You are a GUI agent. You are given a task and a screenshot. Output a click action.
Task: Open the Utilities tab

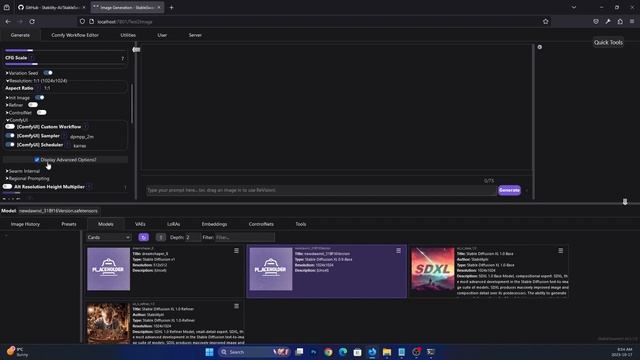pos(128,35)
